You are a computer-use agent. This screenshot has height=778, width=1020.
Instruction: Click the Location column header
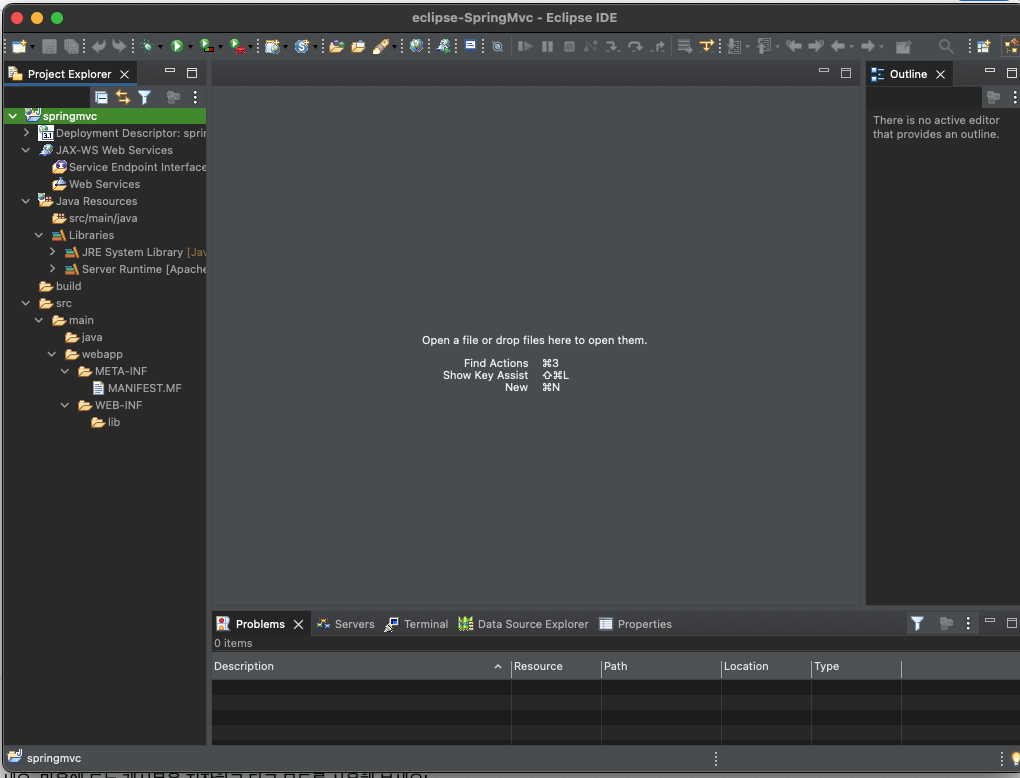766,666
